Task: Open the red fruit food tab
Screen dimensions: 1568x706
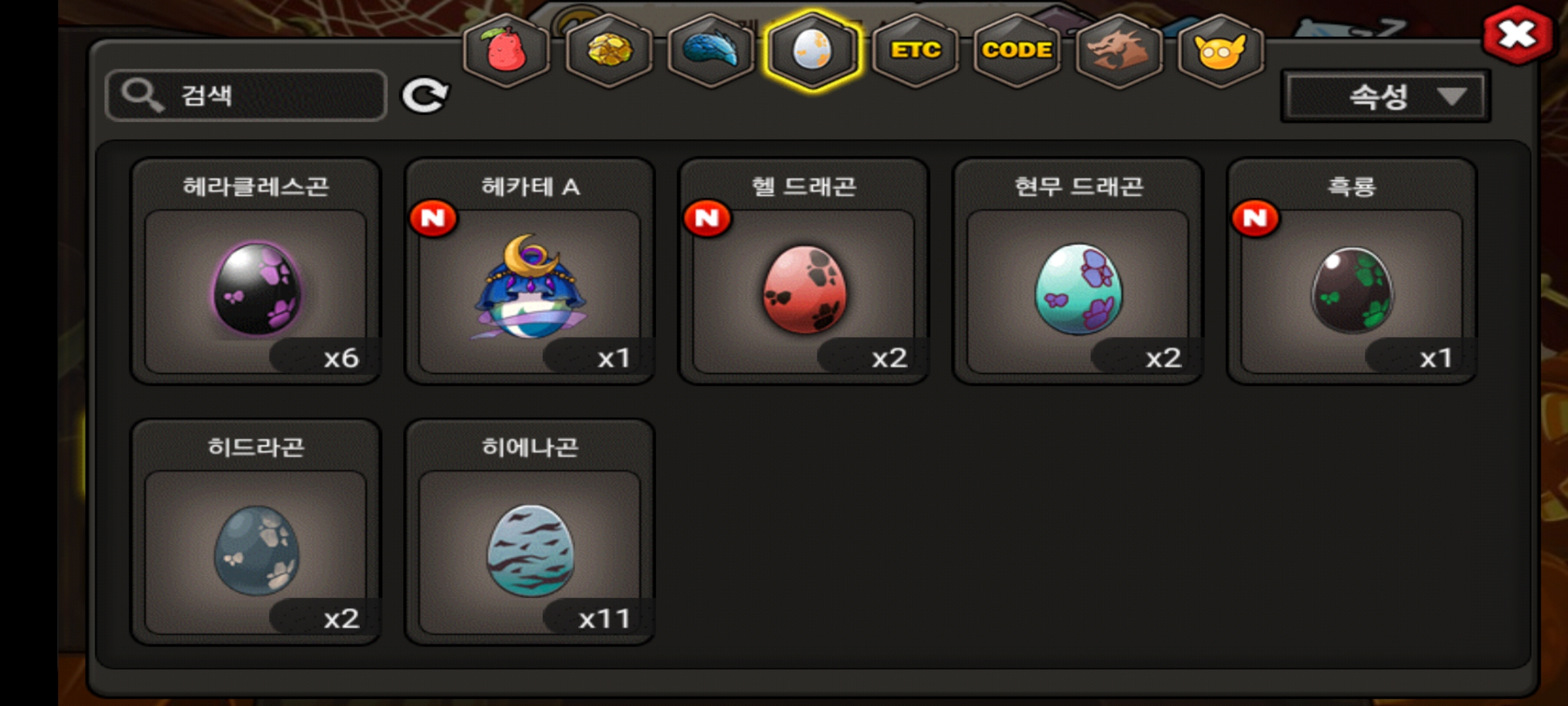Action: click(x=506, y=50)
